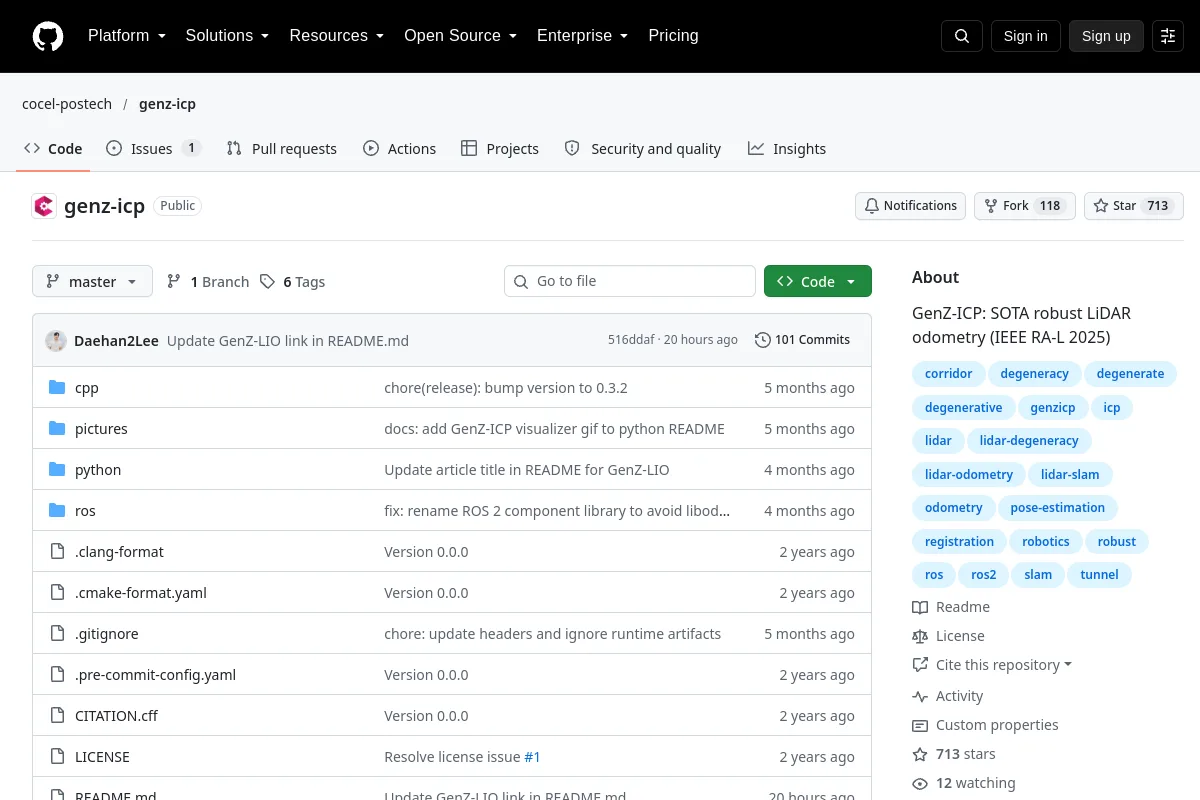Fork the repository with Fork button
The image size is (1200, 800).
[1024, 206]
